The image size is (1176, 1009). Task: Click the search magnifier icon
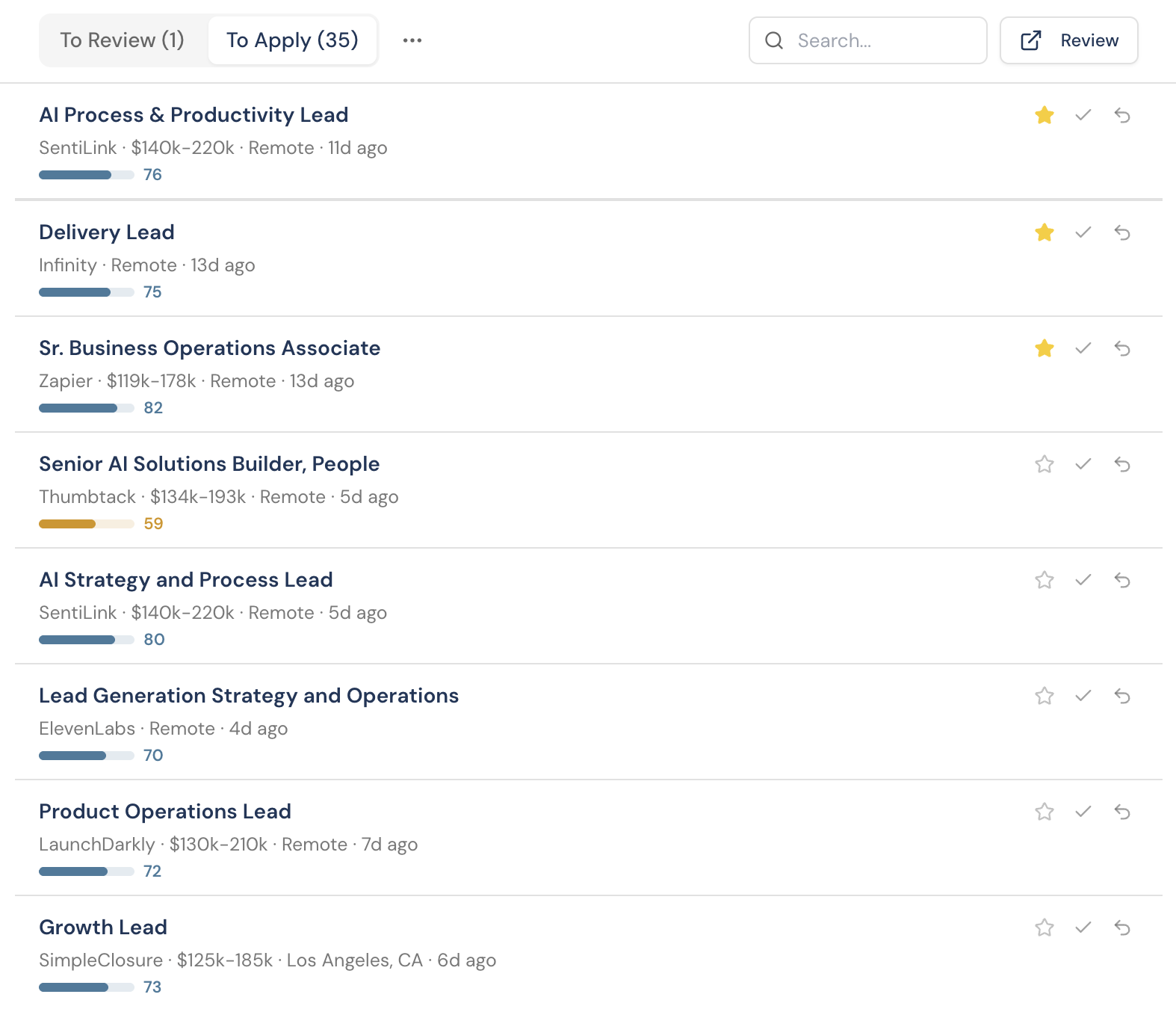774,40
